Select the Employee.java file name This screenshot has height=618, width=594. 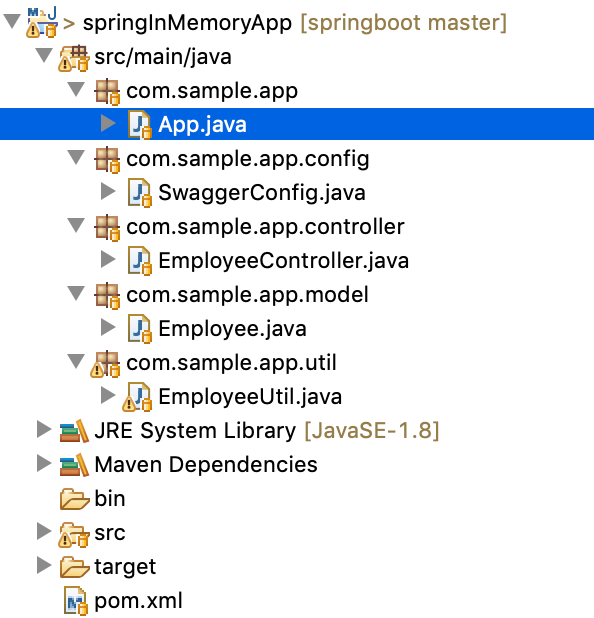[232, 329]
